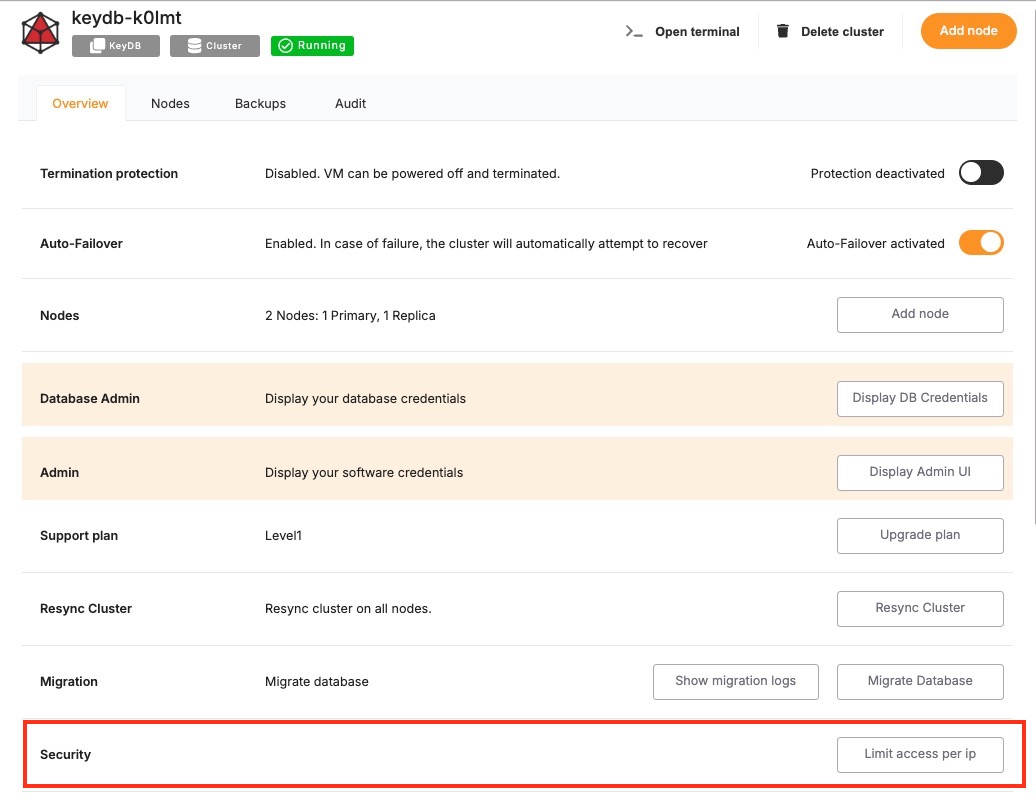
Task: Disable the Auto-Failover toggle
Action: pyautogui.click(x=980, y=243)
